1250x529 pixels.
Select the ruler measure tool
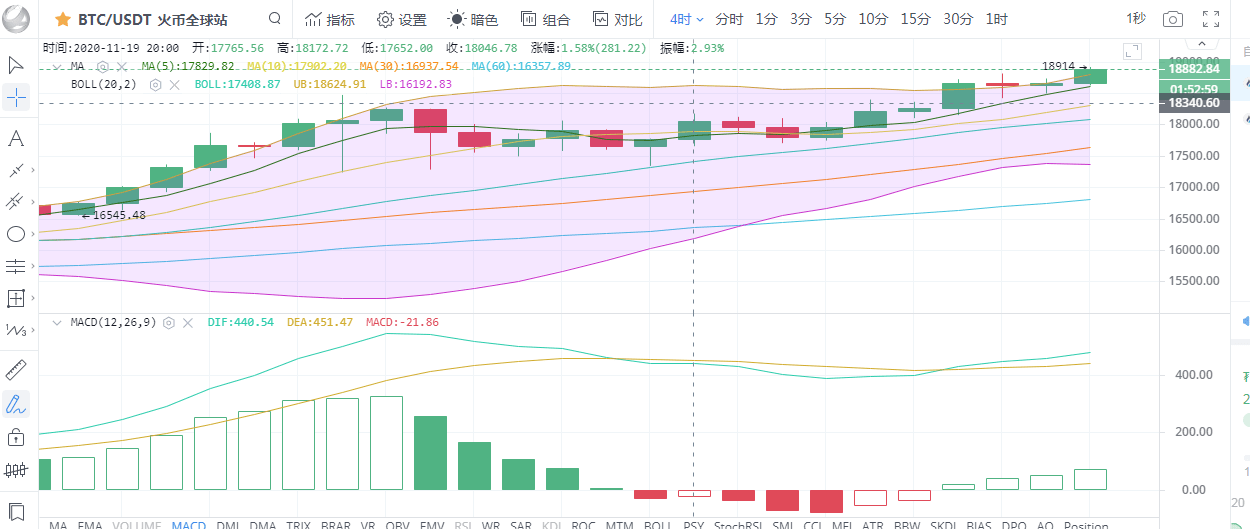pyautogui.click(x=16, y=371)
